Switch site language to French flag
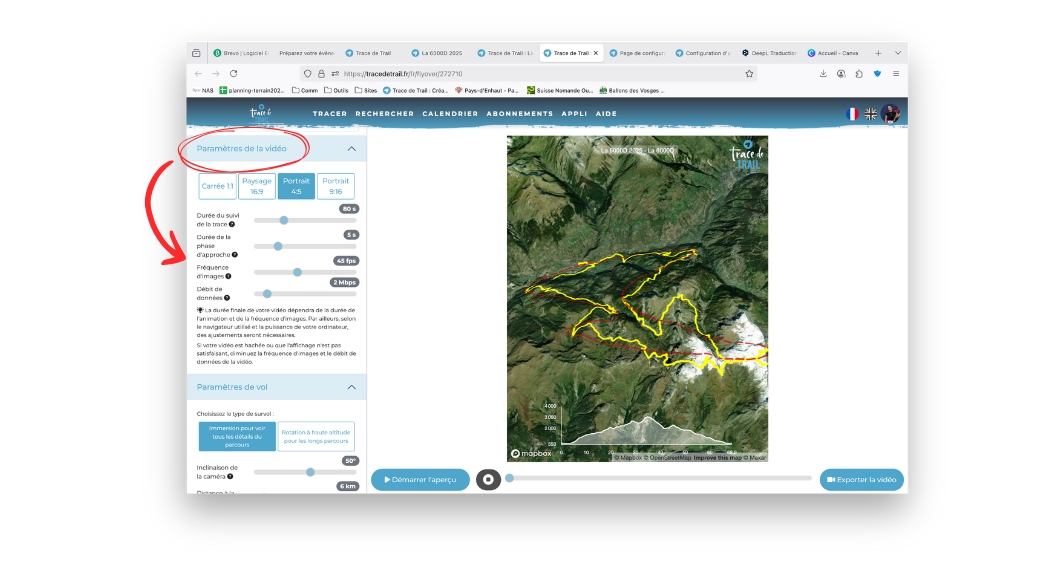1050x564 pixels. click(x=853, y=114)
